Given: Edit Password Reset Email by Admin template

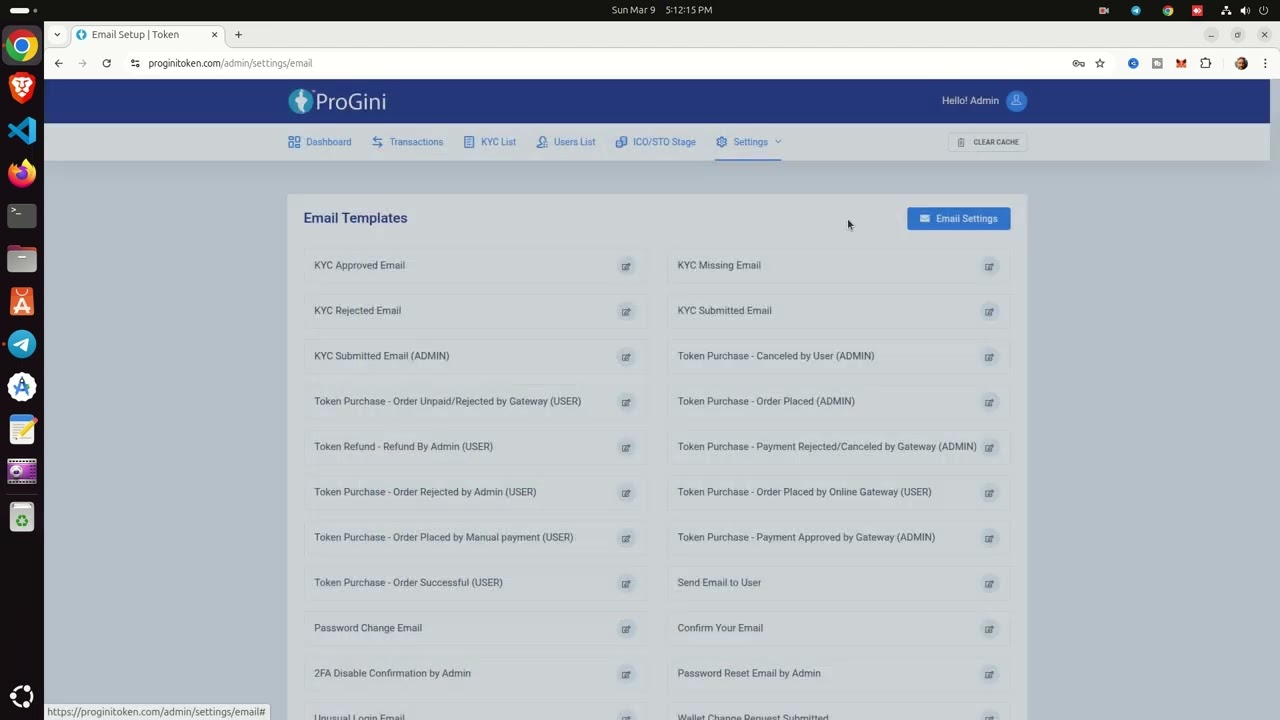Looking at the screenshot, I should point(989,674).
